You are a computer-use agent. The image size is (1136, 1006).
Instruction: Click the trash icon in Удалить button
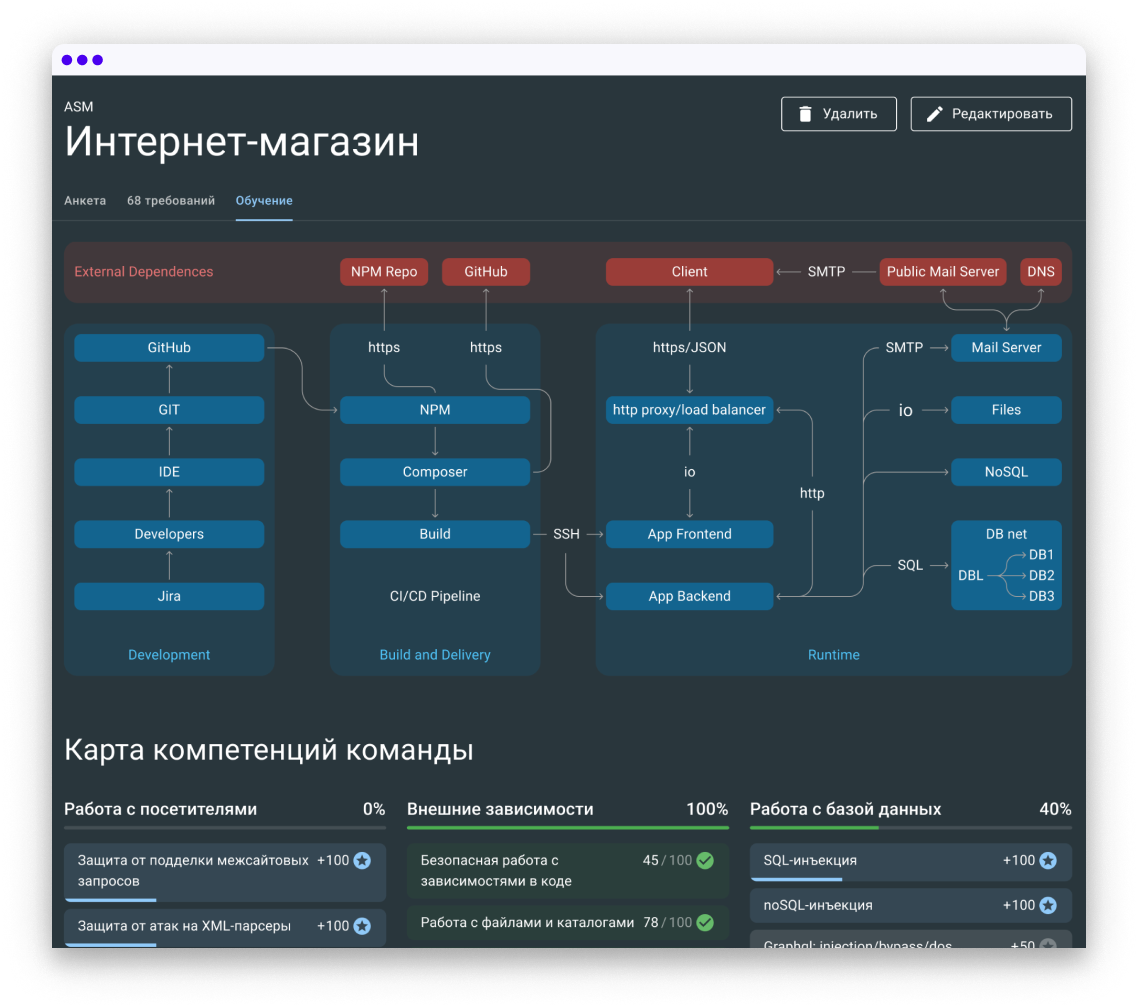[x=805, y=114]
